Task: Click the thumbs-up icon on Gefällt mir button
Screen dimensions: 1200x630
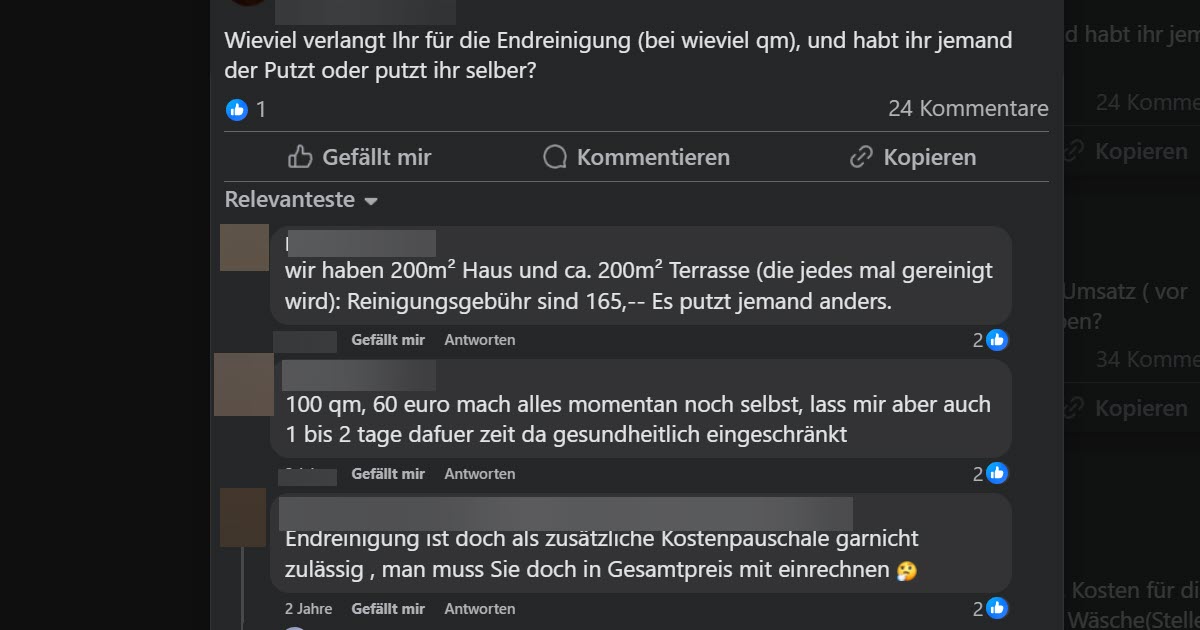Action: point(300,157)
